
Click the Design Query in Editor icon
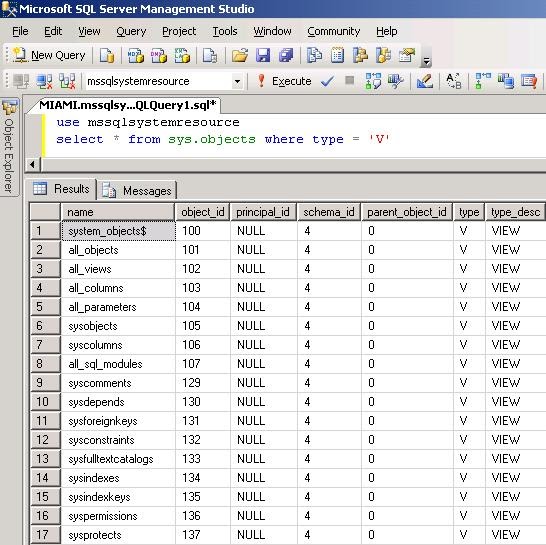point(424,81)
